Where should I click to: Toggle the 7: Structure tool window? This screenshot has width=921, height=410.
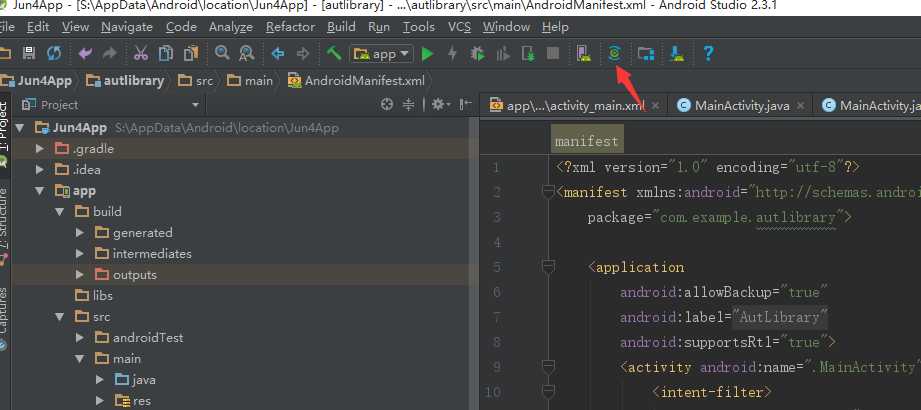click(x=5, y=224)
